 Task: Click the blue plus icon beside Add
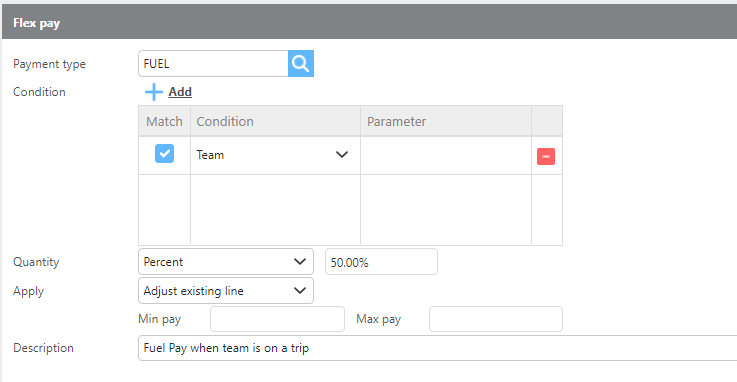154,92
